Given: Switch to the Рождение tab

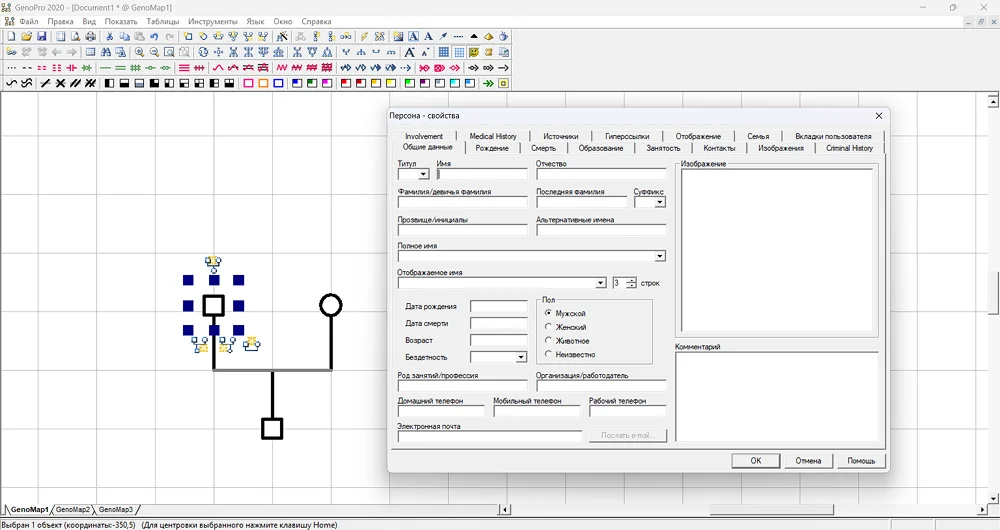Looking at the screenshot, I should click(492, 148).
